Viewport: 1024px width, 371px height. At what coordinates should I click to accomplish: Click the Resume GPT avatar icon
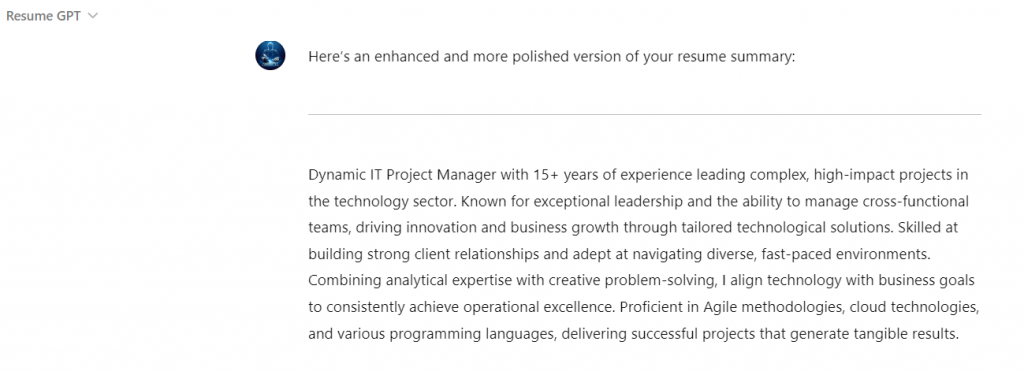pos(270,56)
